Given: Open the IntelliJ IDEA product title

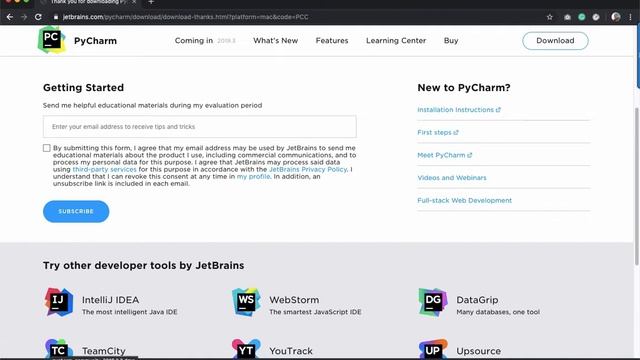Looking at the screenshot, I should [x=111, y=300].
